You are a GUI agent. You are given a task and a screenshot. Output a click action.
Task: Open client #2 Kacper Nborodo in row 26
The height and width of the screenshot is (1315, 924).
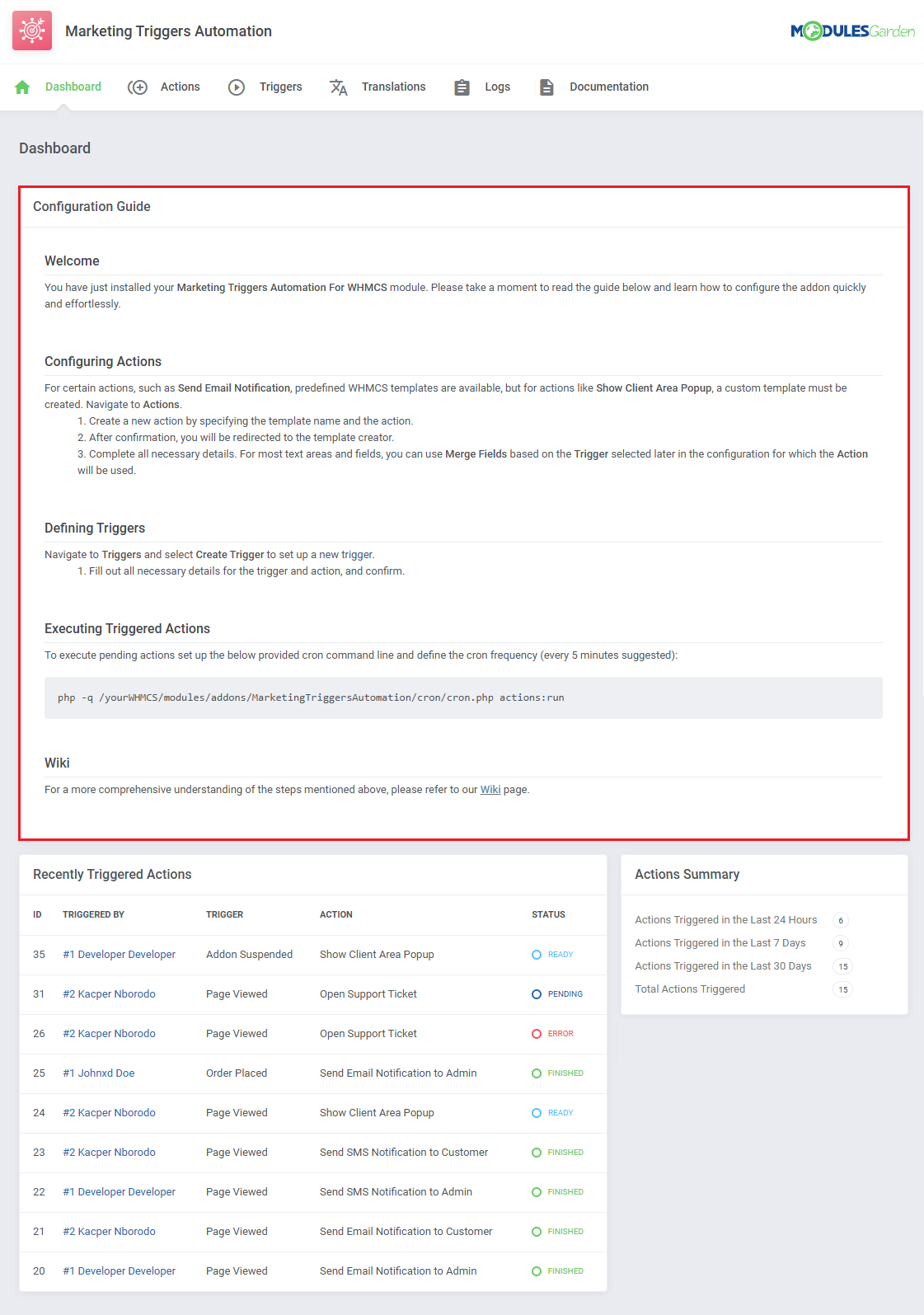point(109,1033)
